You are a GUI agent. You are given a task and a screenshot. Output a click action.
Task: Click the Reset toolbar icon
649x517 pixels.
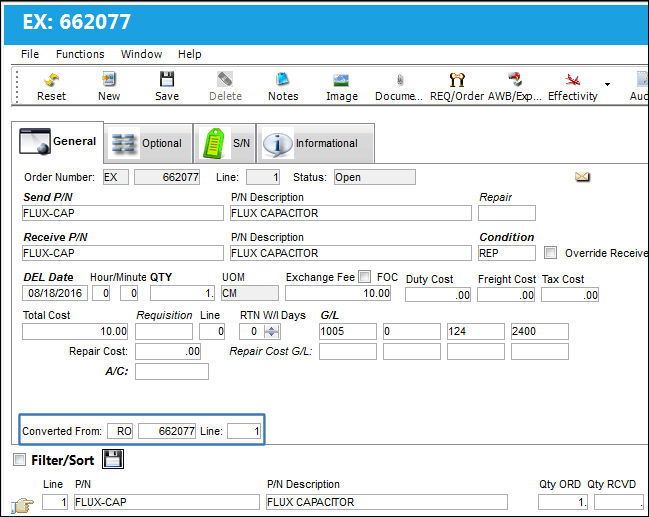click(x=51, y=79)
